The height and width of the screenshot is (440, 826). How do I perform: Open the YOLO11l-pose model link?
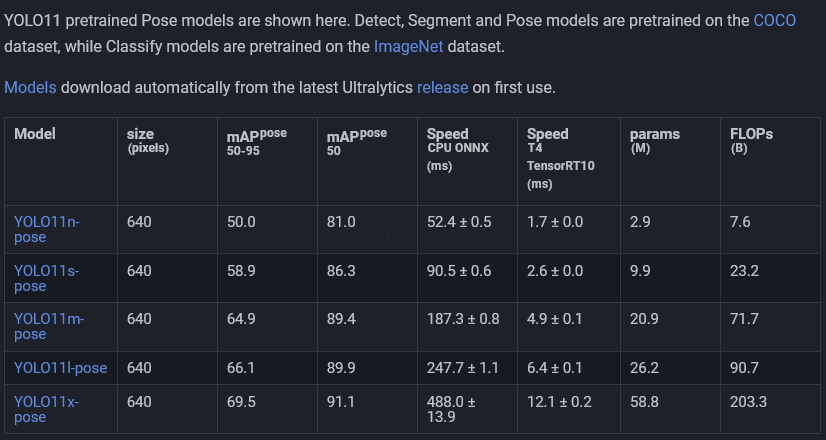tap(61, 368)
